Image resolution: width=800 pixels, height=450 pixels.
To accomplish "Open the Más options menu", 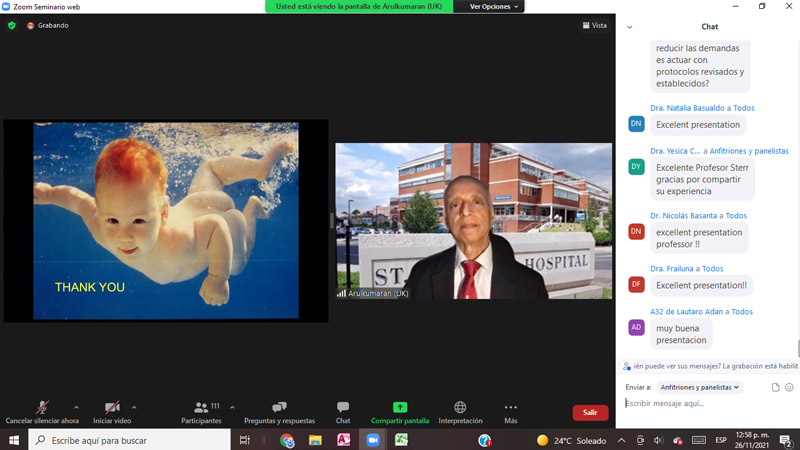I will click(511, 412).
